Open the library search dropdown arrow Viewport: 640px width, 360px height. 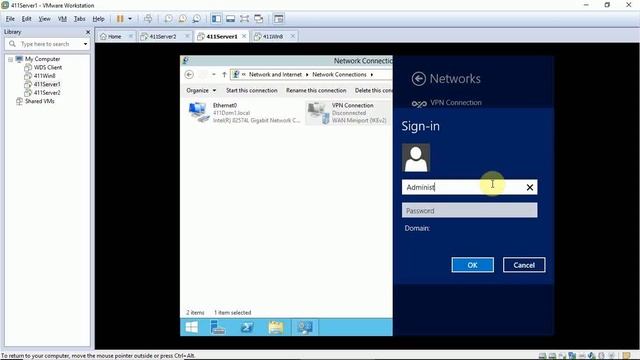[x=85, y=44]
